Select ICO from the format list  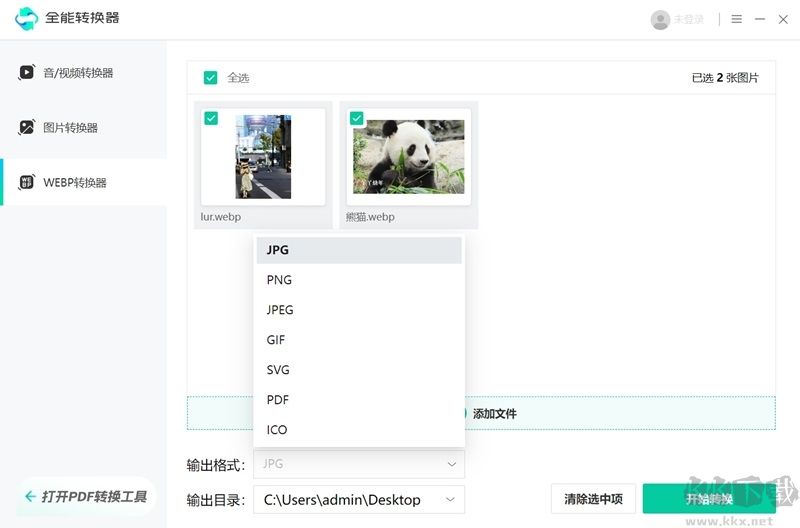point(359,430)
